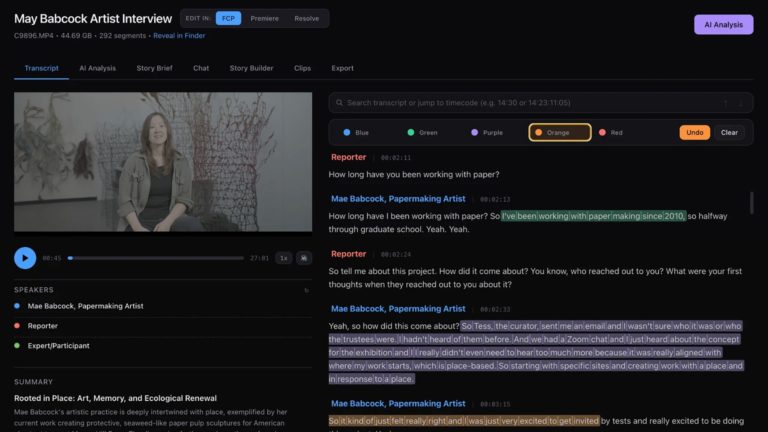
Task: Open the Export tab
Action: [342, 68]
